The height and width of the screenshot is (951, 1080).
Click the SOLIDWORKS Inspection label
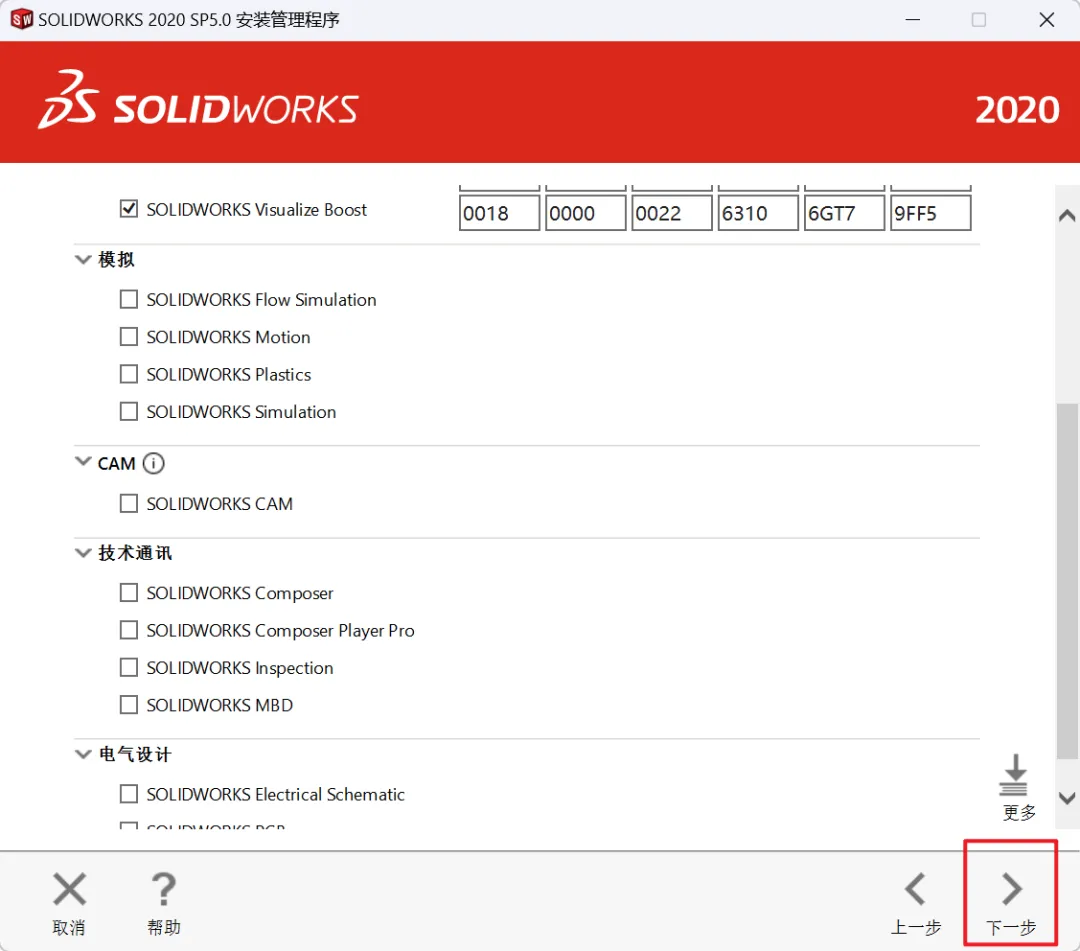240,668
